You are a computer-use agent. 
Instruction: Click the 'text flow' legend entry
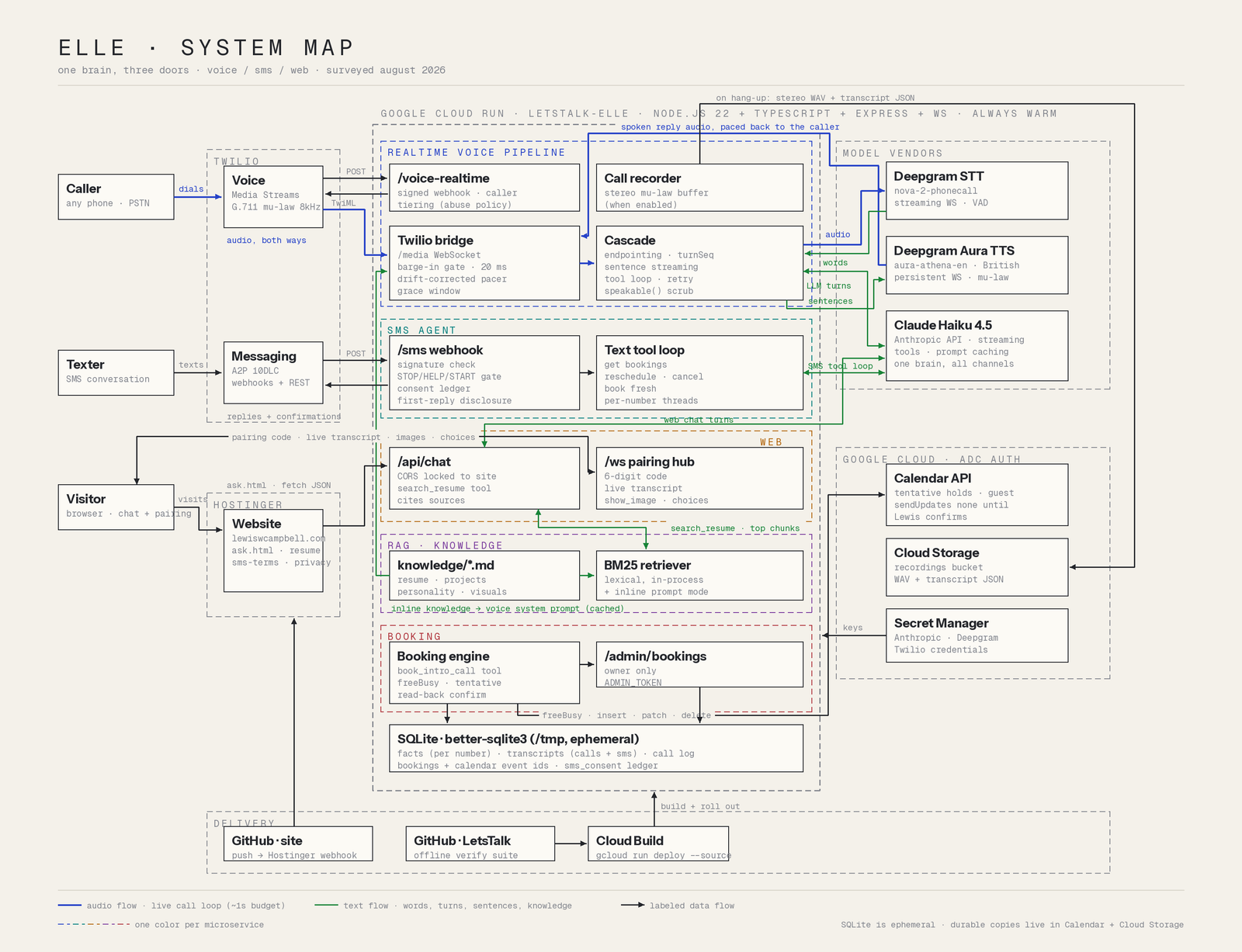444,905
